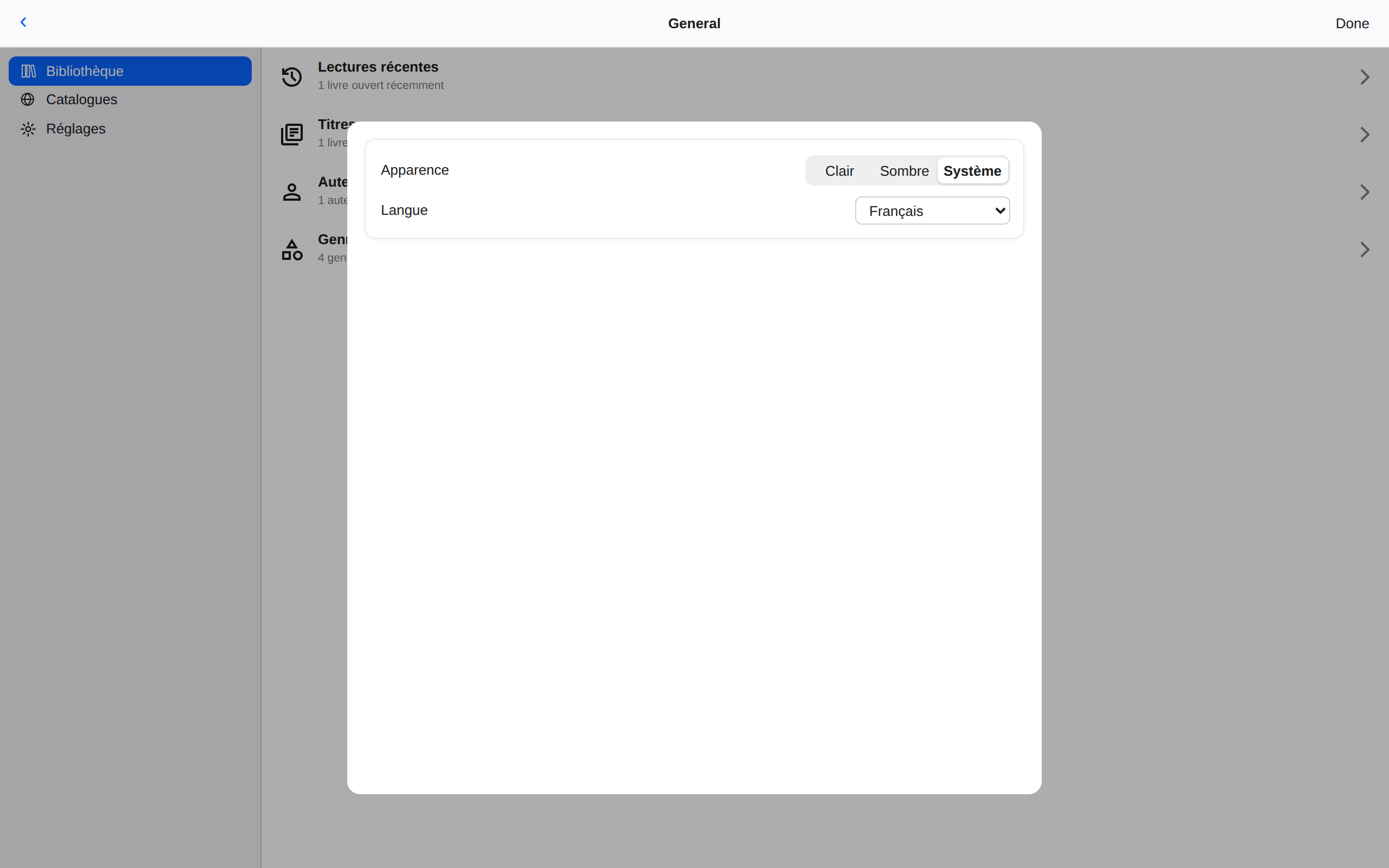Select Clair appearance

pyautogui.click(x=839, y=171)
